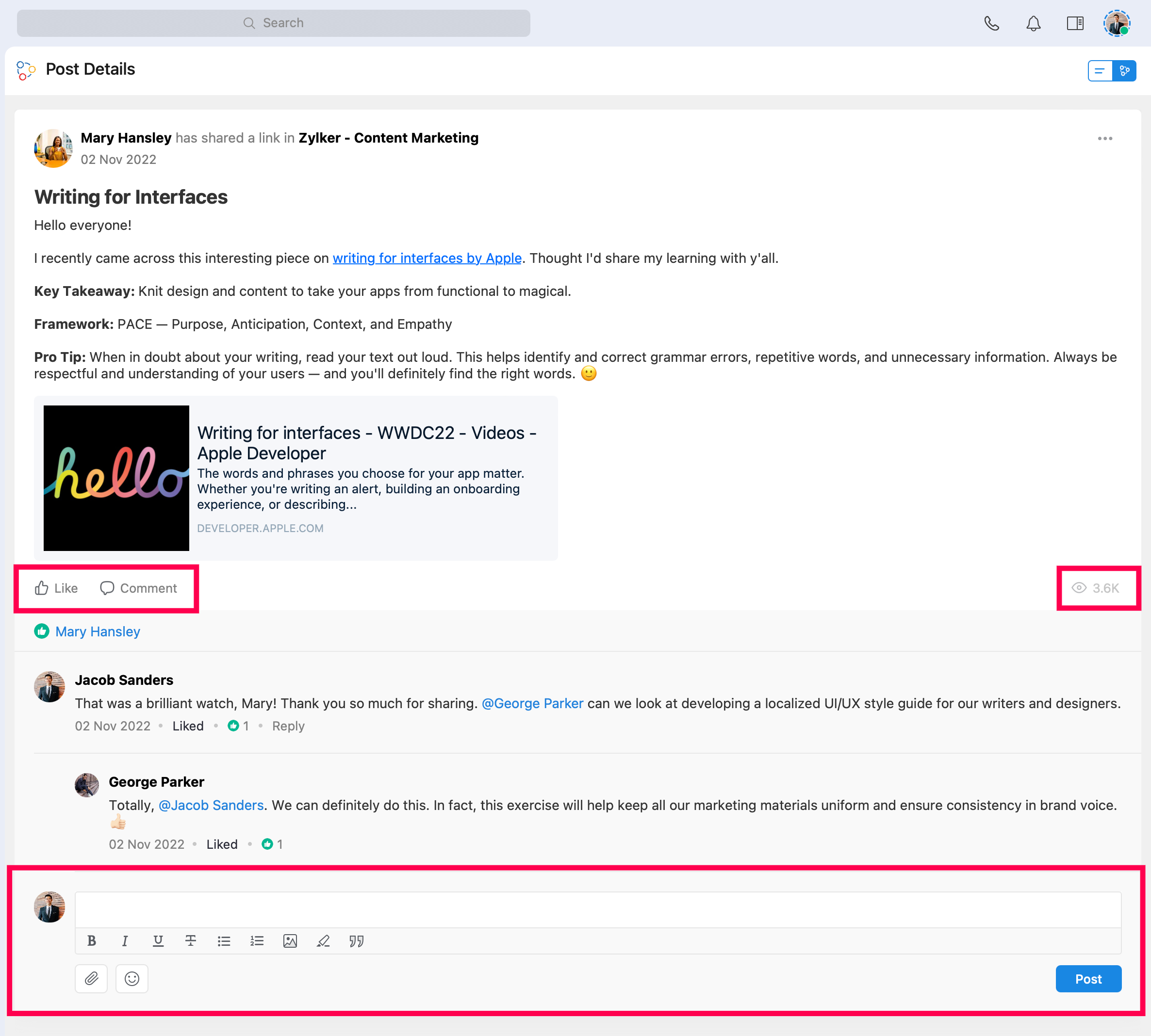Viewport: 1151px width, 1036px height.
Task: Toggle bold formatting in comment editor
Action: point(92,941)
